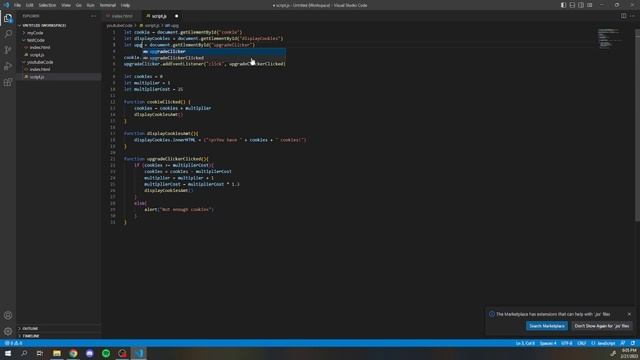Click the unsaved dot on script.js tab
The width and height of the screenshot is (640, 360).
[176, 16]
